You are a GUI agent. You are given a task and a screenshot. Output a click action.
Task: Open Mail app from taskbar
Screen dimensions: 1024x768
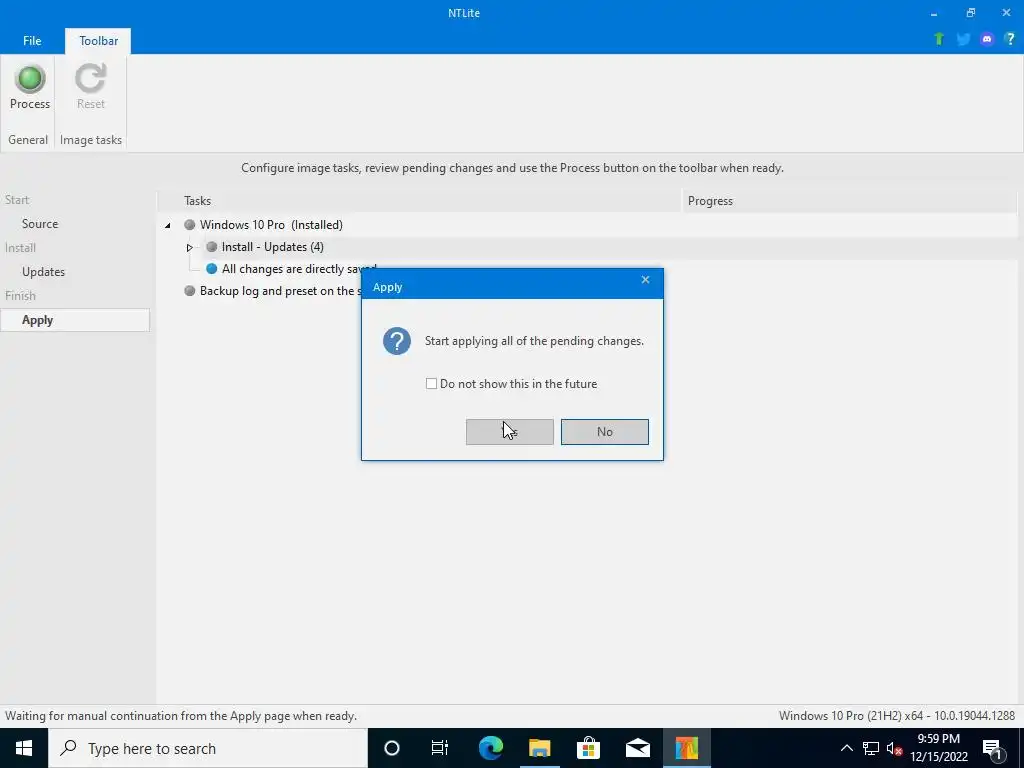point(637,748)
